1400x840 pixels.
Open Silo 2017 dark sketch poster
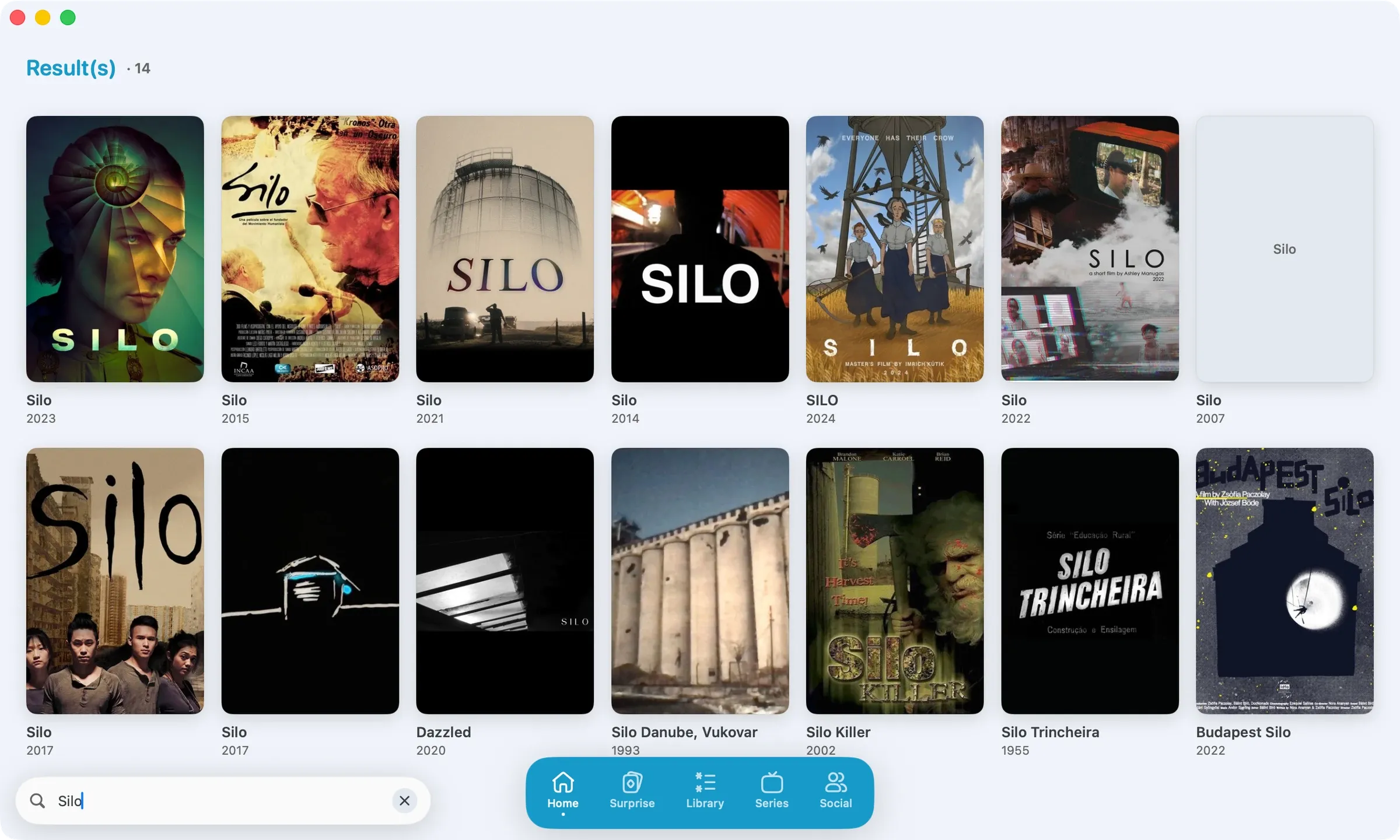click(x=310, y=581)
